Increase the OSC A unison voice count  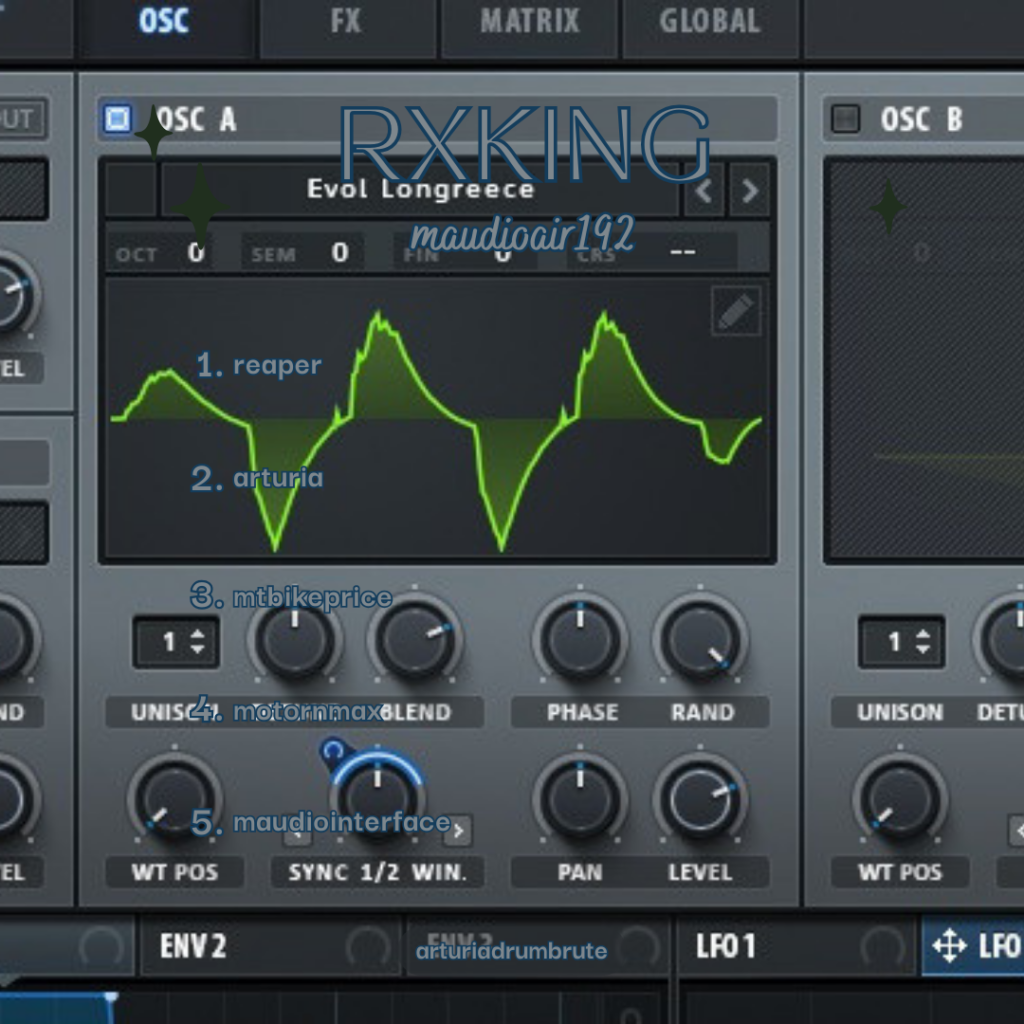(198, 633)
